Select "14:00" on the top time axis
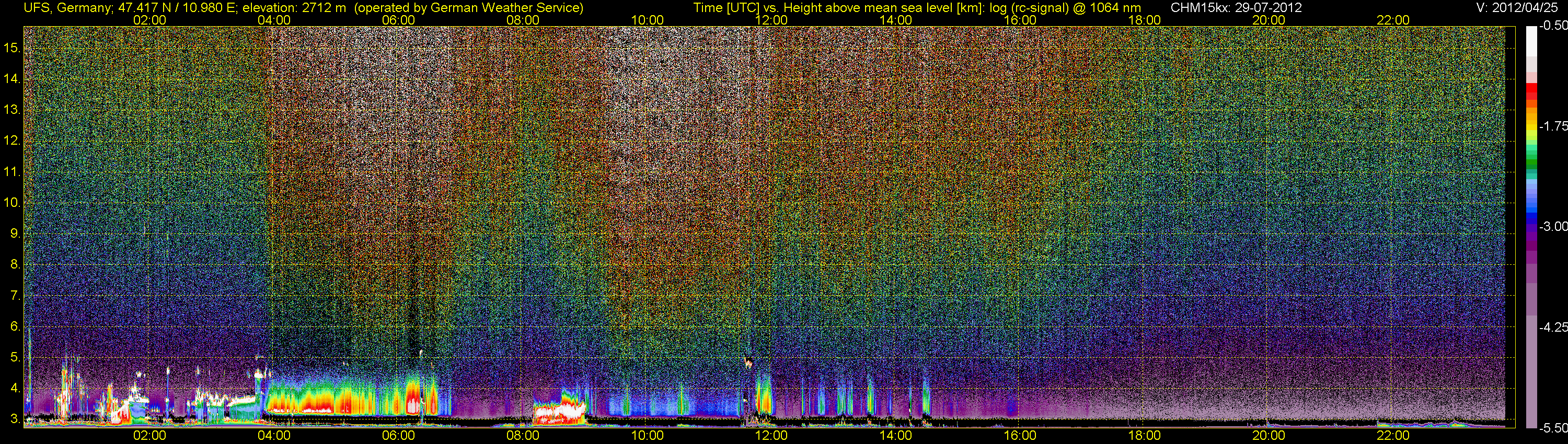The width and height of the screenshot is (1568, 444). [x=896, y=20]
